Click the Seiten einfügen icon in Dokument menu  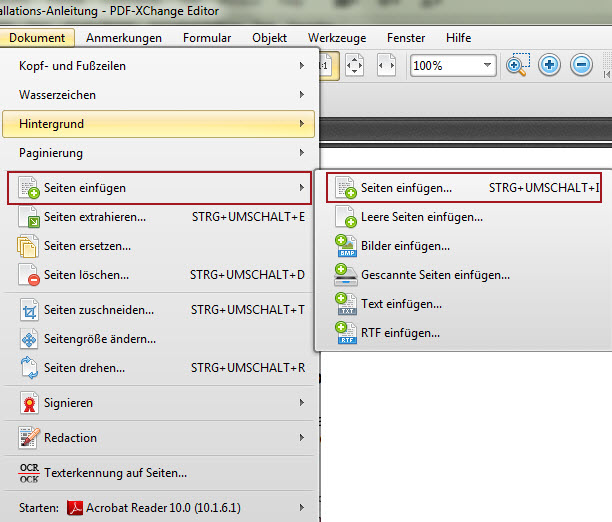pyautogui.click(x=29, y=188)
